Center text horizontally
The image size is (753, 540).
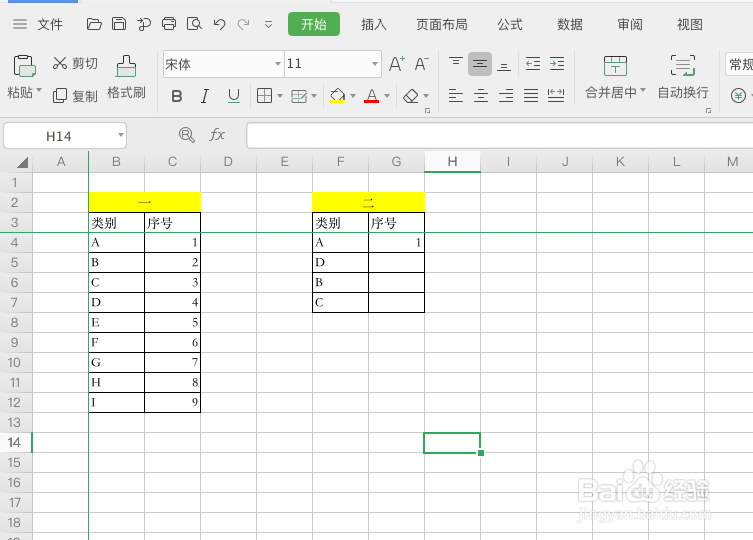481,96
